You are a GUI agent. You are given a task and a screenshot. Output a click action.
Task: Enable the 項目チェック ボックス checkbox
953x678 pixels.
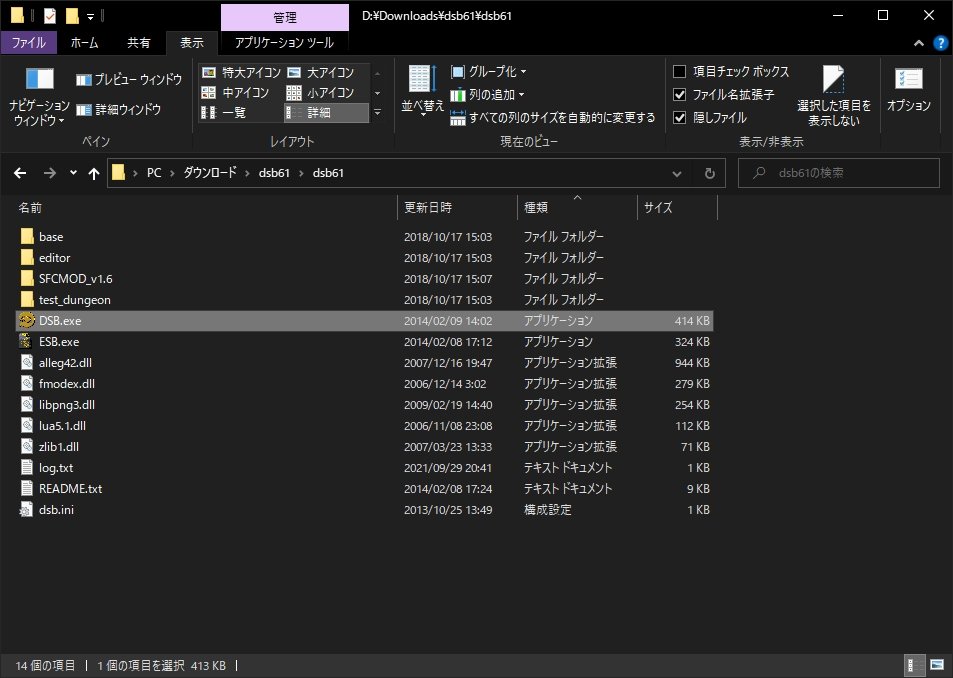coord(679,72)
